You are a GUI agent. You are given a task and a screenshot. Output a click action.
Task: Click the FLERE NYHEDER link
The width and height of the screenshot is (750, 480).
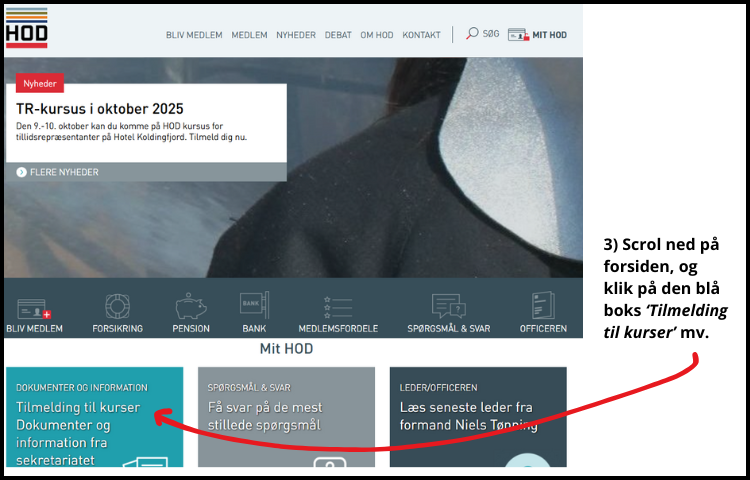[x=64, y=172]
